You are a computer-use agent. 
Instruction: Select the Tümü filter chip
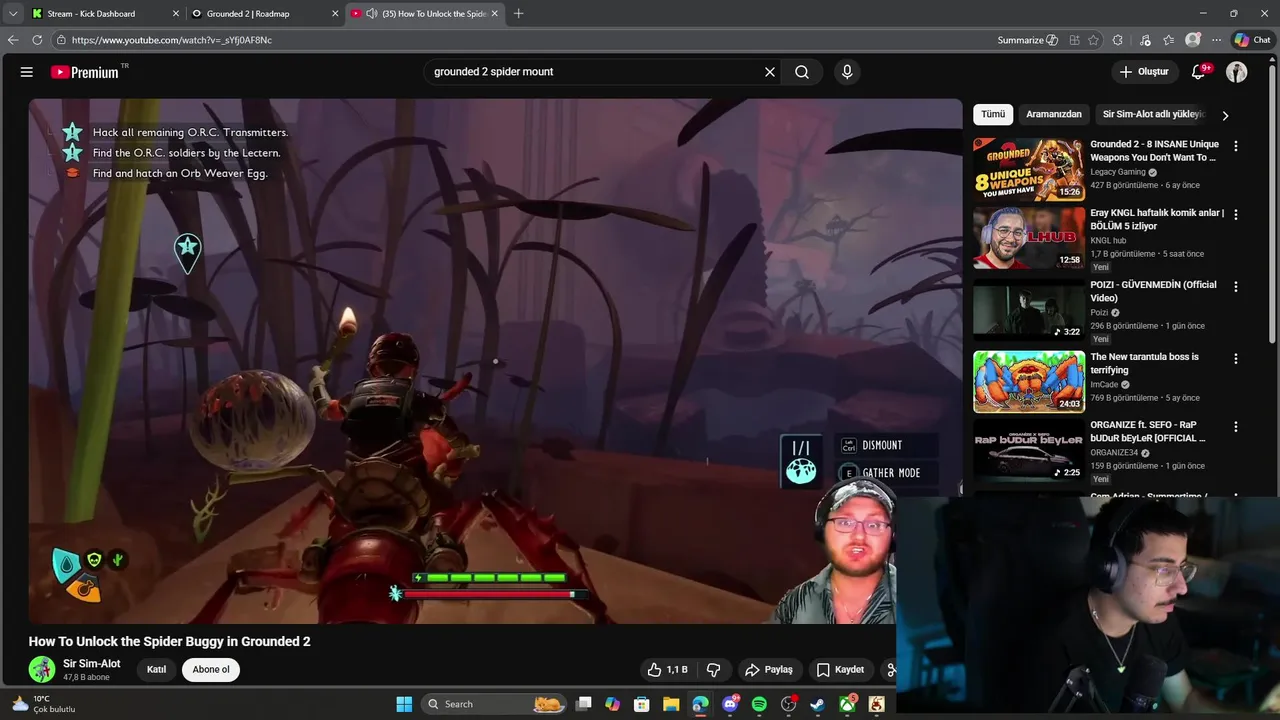pos(993,115)
